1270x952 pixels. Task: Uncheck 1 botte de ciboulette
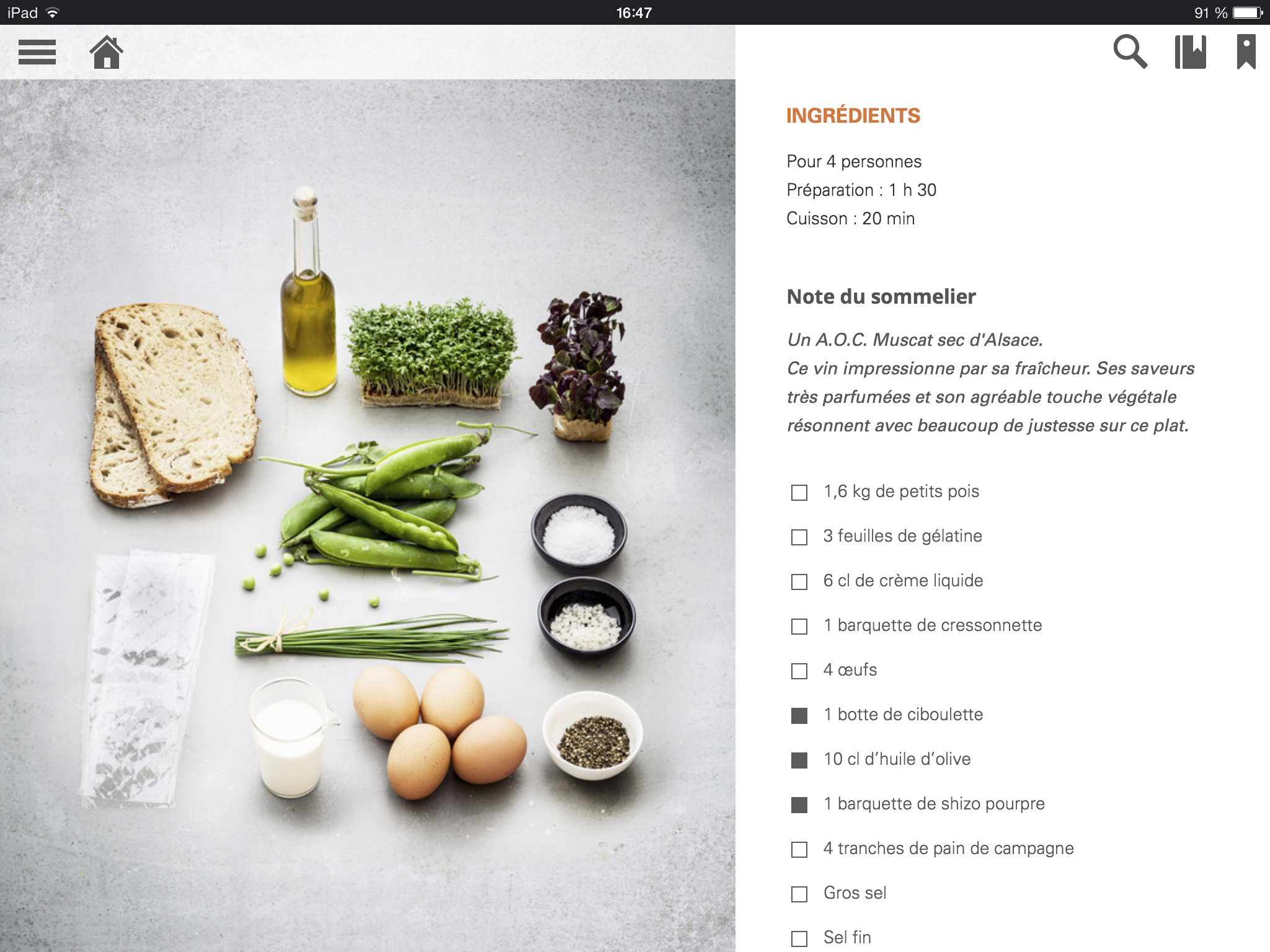pos(799,716)
